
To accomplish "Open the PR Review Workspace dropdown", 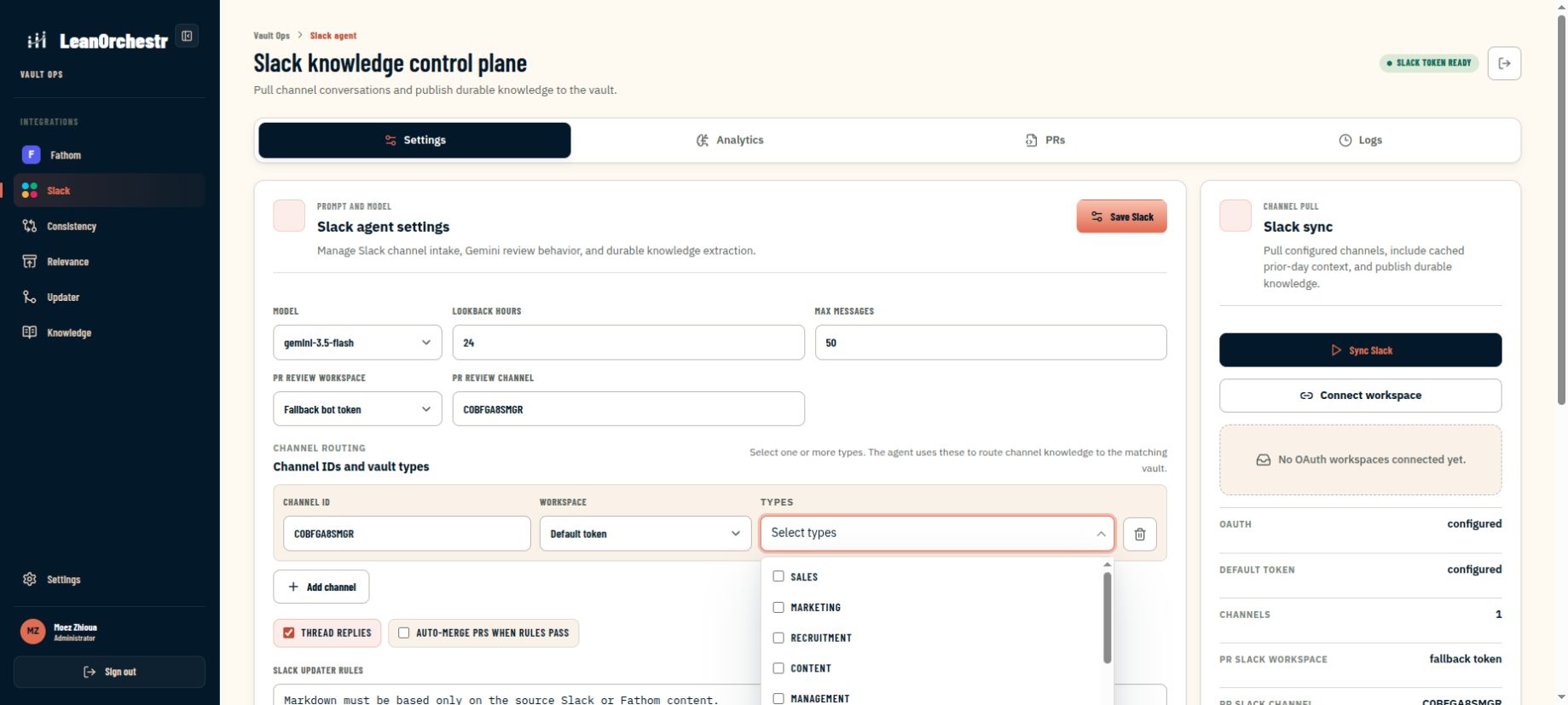I will [x=357, y=409].
